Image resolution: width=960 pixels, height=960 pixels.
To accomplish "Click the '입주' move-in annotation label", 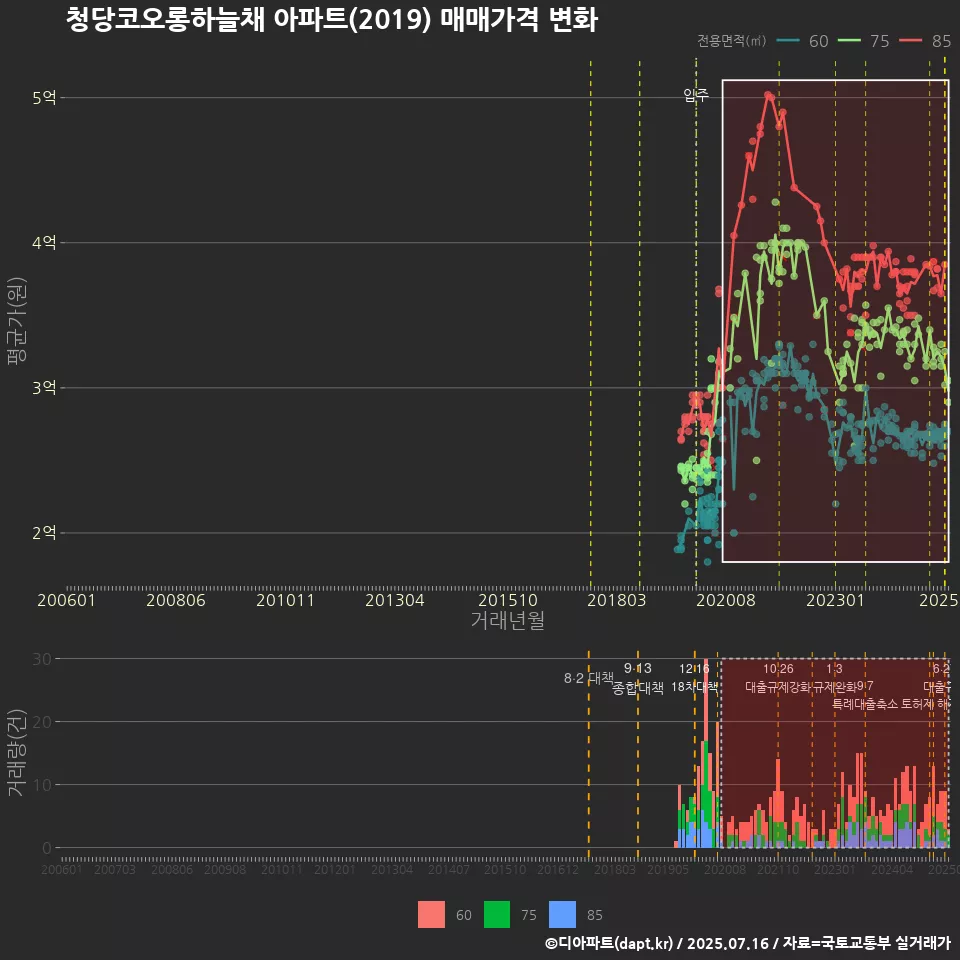I will click(696, 95).
